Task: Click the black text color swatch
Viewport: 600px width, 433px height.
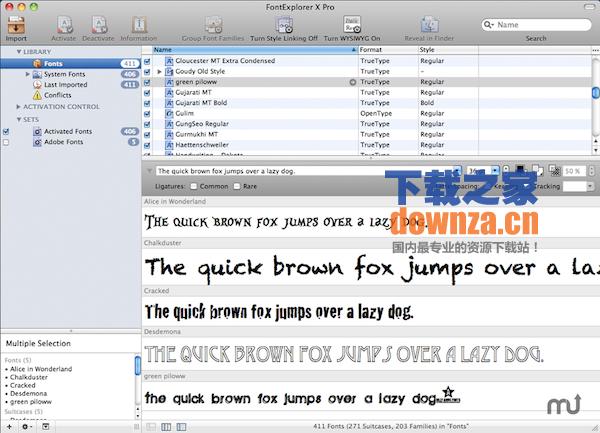Action: coord(520,169)
